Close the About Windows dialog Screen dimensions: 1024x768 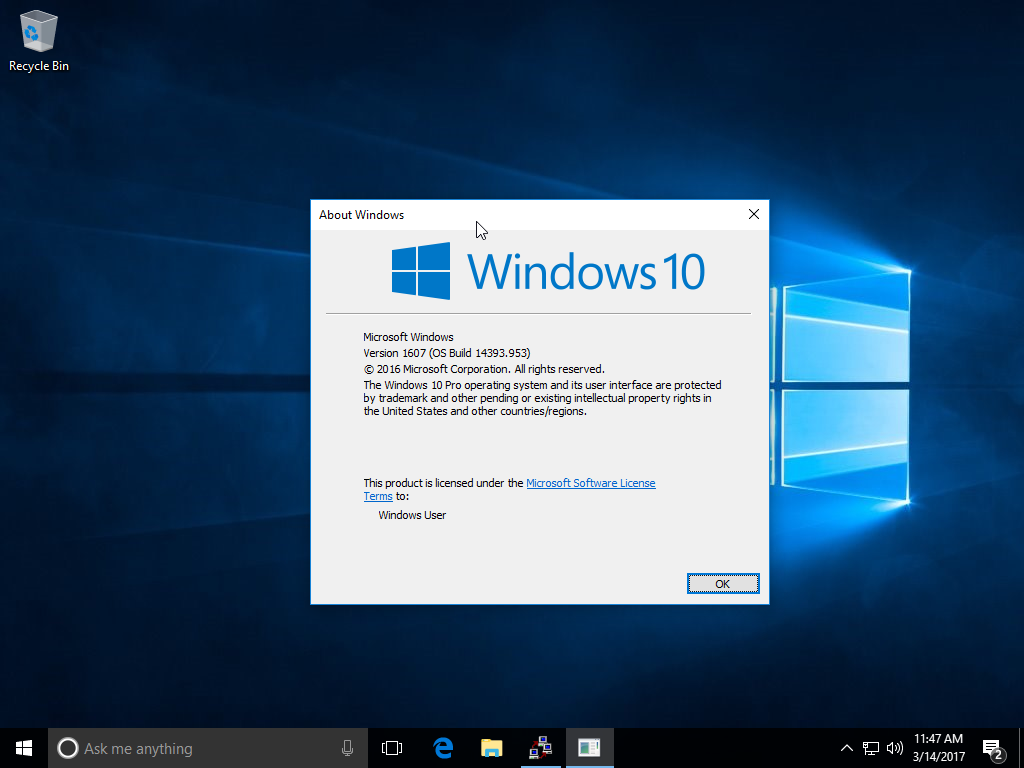(x=754, y=214)
